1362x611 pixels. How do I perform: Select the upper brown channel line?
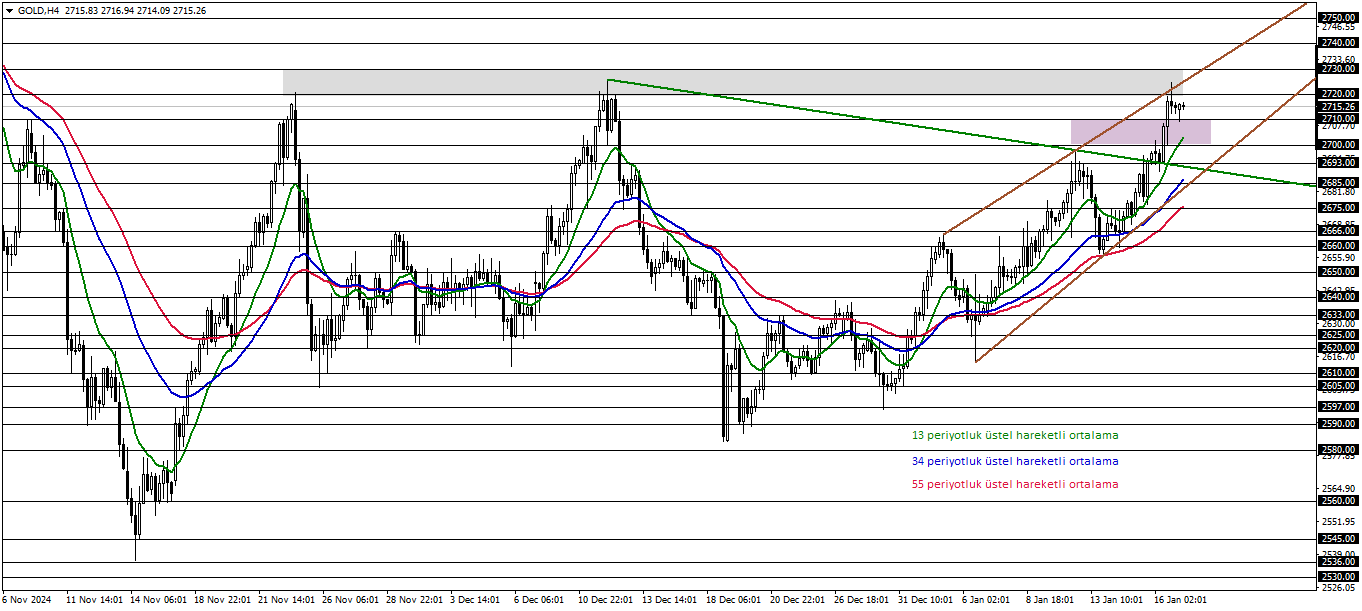click(1125, 118)
